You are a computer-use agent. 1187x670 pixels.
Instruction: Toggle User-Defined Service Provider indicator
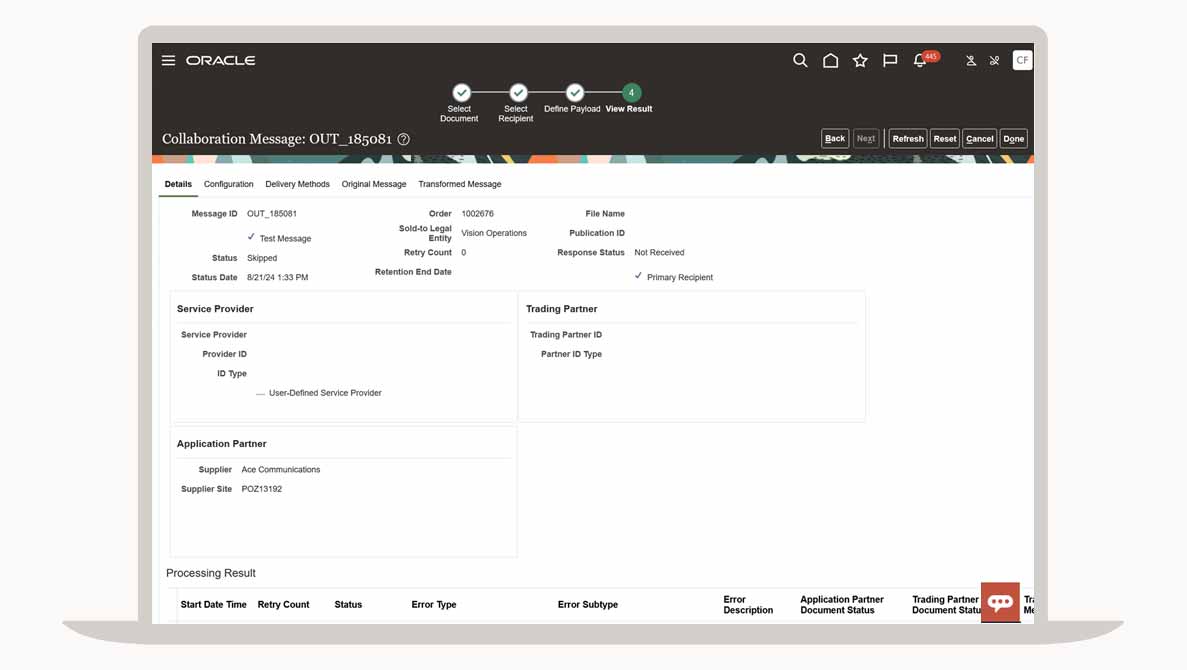click(260, 394)
